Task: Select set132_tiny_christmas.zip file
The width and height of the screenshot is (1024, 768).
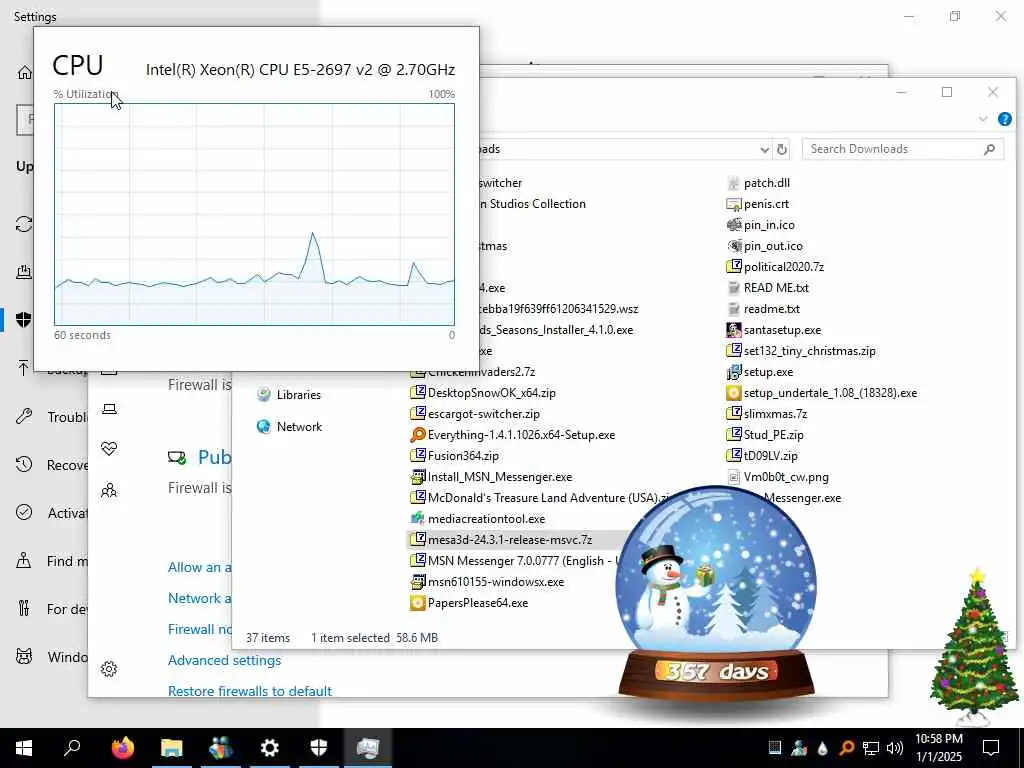Action: point(801,351)
